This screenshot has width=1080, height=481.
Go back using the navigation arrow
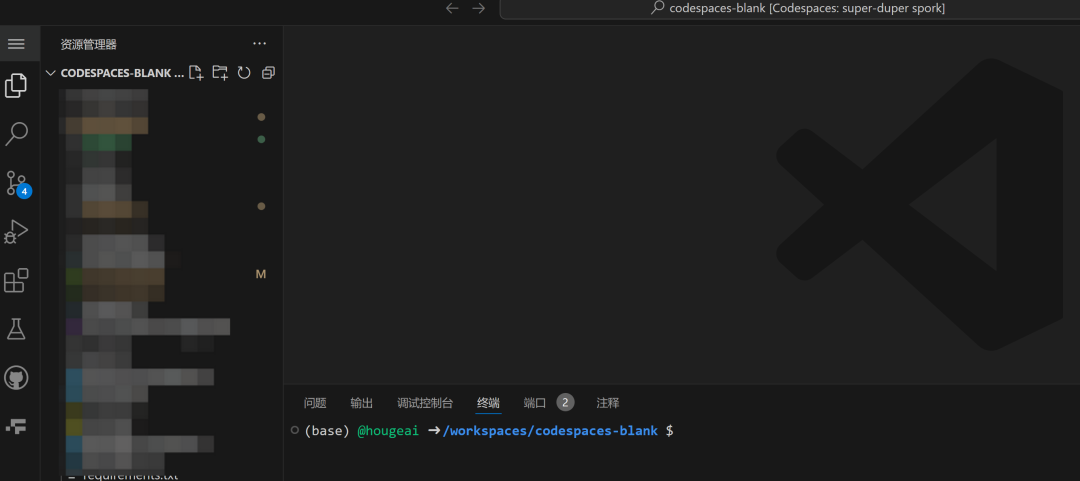pyautogui.click(x=452, y=8)
